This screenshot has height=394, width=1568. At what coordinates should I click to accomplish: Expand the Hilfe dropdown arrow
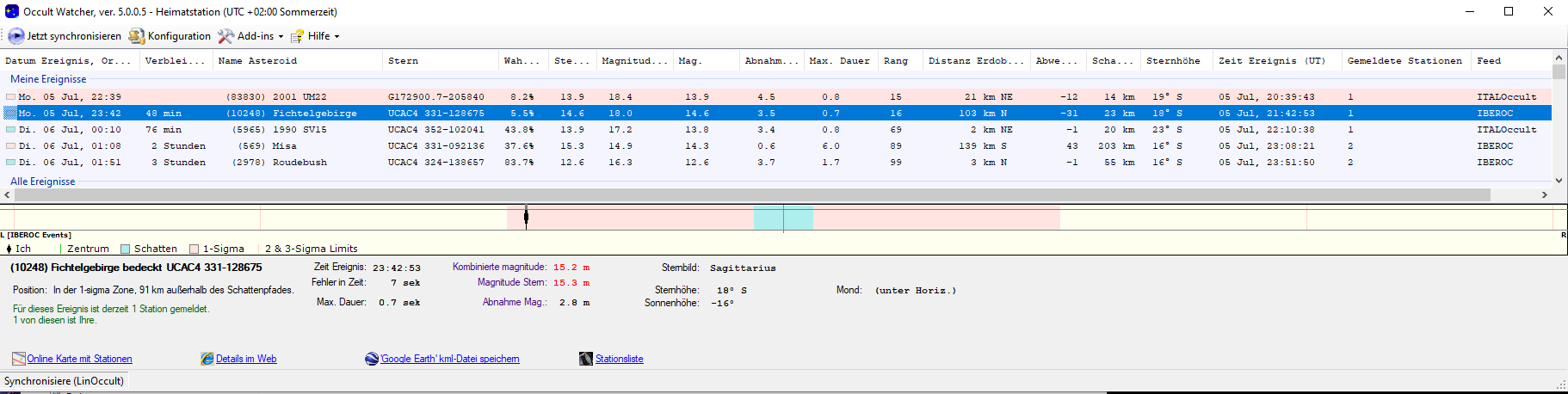click(336, 36)
